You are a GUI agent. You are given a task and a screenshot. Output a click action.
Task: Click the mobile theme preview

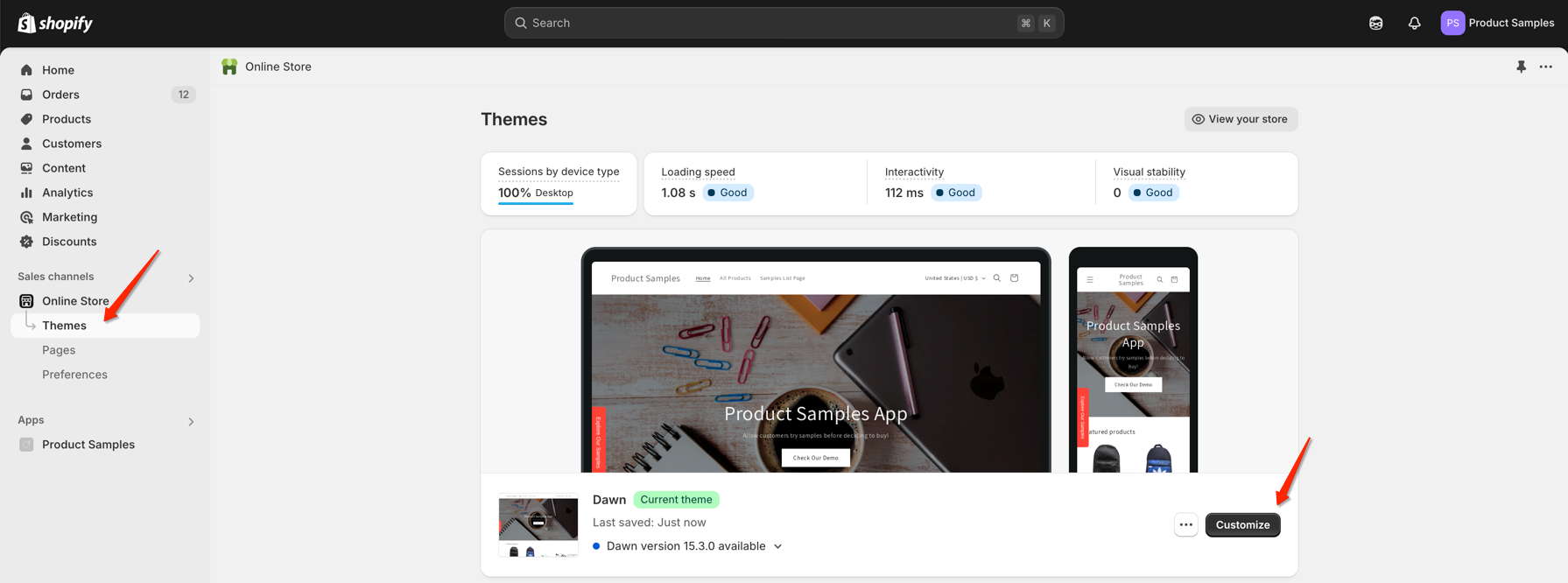click(x=1133, y=361)
